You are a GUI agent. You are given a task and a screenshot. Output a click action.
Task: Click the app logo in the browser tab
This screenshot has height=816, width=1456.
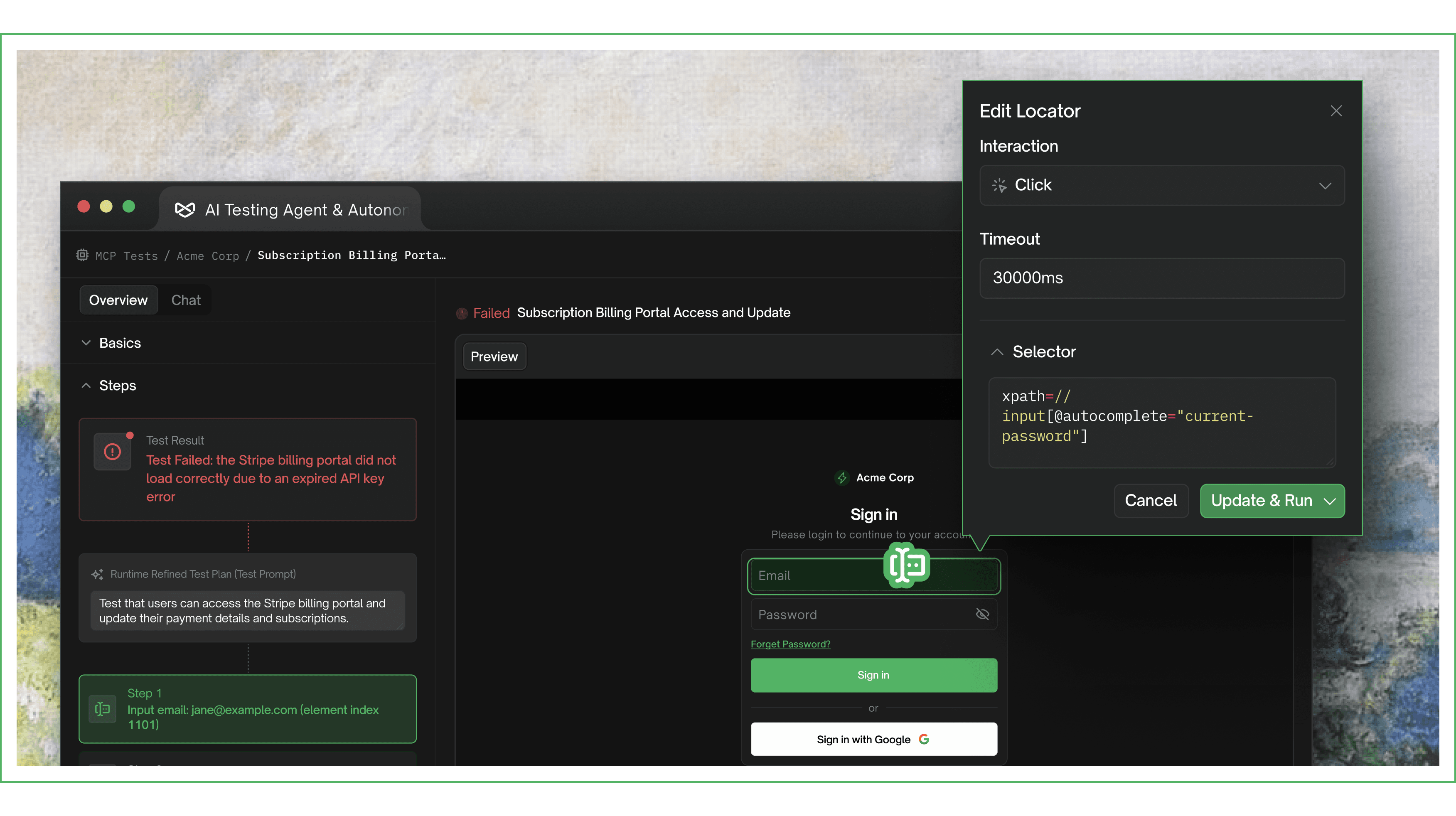click(x=184, y=210)
